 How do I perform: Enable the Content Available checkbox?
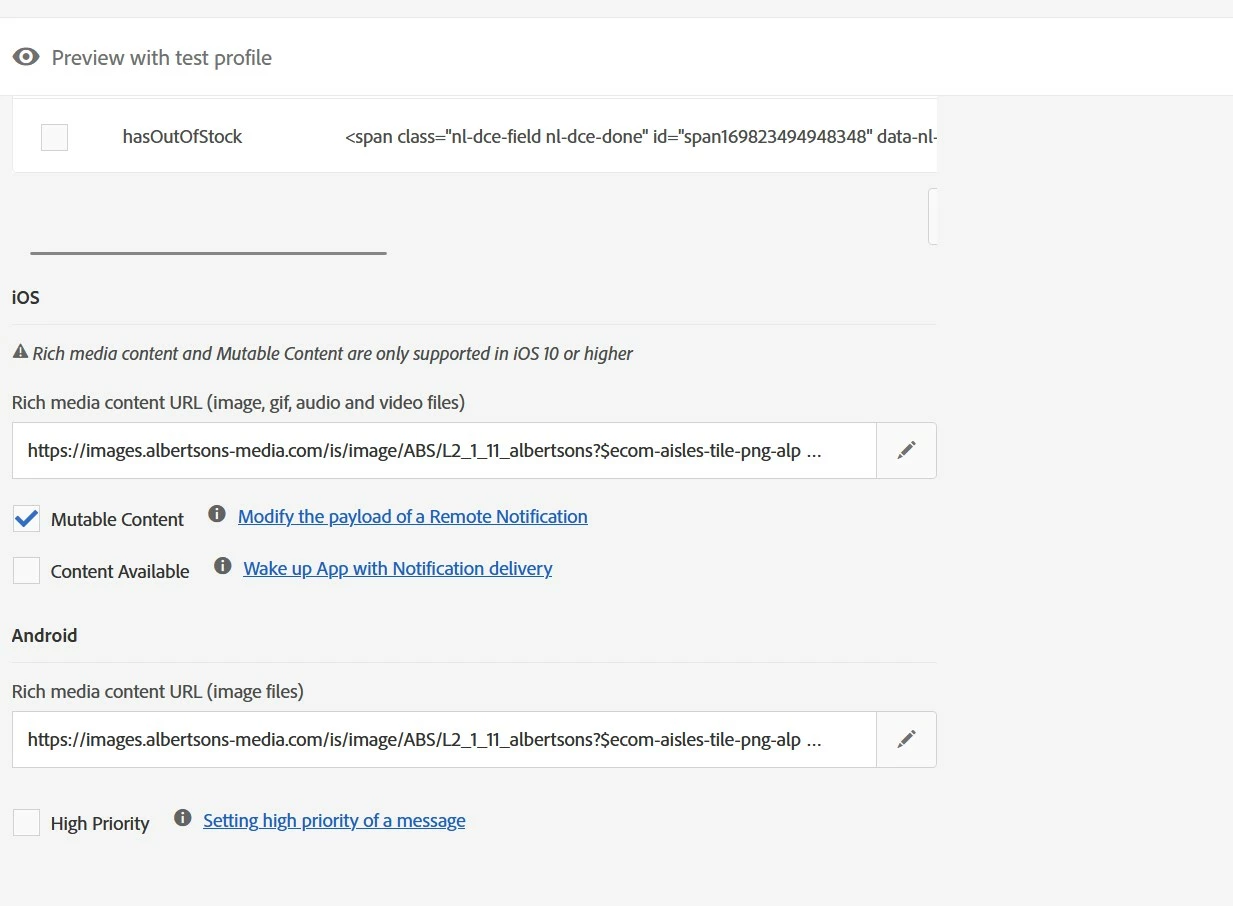click(26, 571)
